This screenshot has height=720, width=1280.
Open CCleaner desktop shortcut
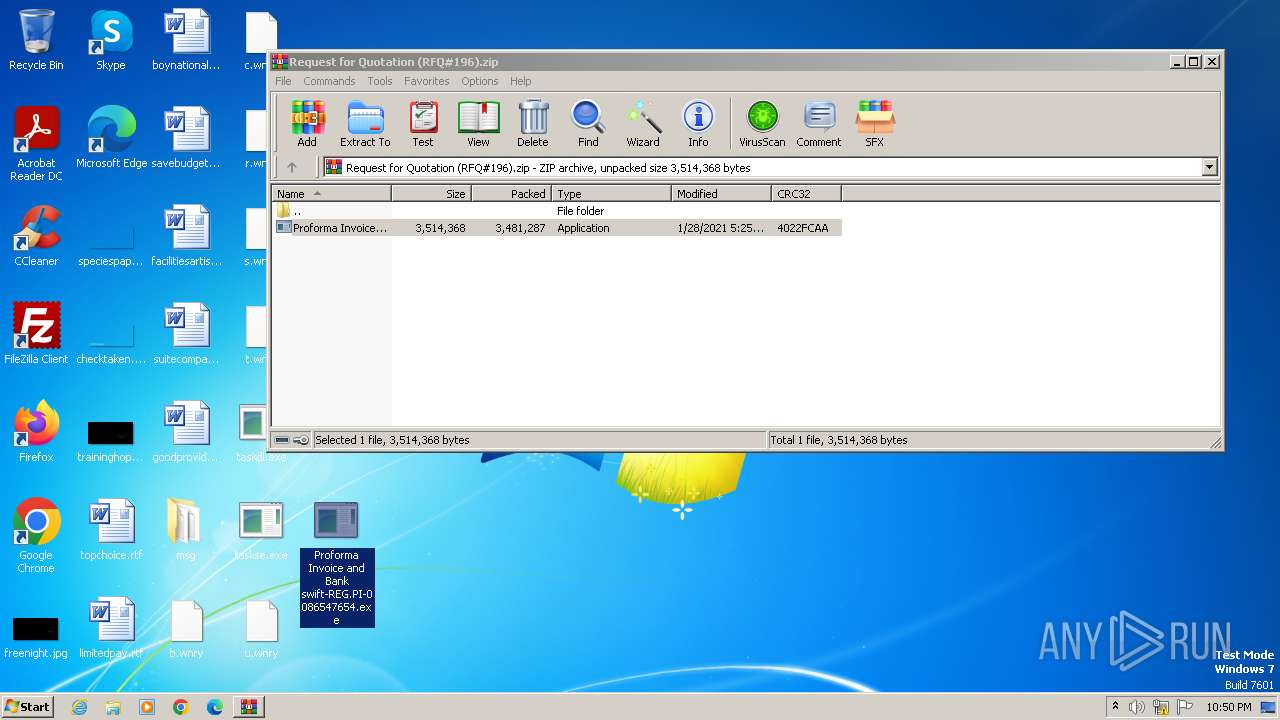pyautogui.click(x=36, y=236)
